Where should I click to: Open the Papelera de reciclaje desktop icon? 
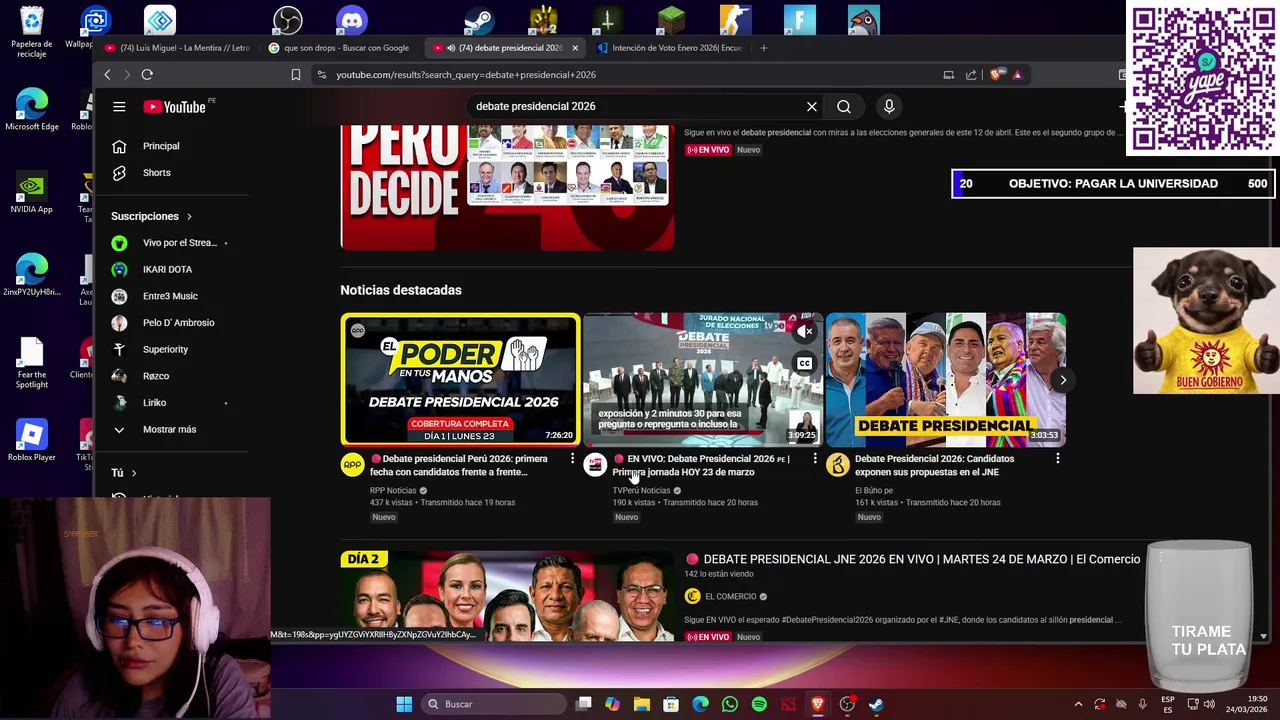(x=32, y=33)
